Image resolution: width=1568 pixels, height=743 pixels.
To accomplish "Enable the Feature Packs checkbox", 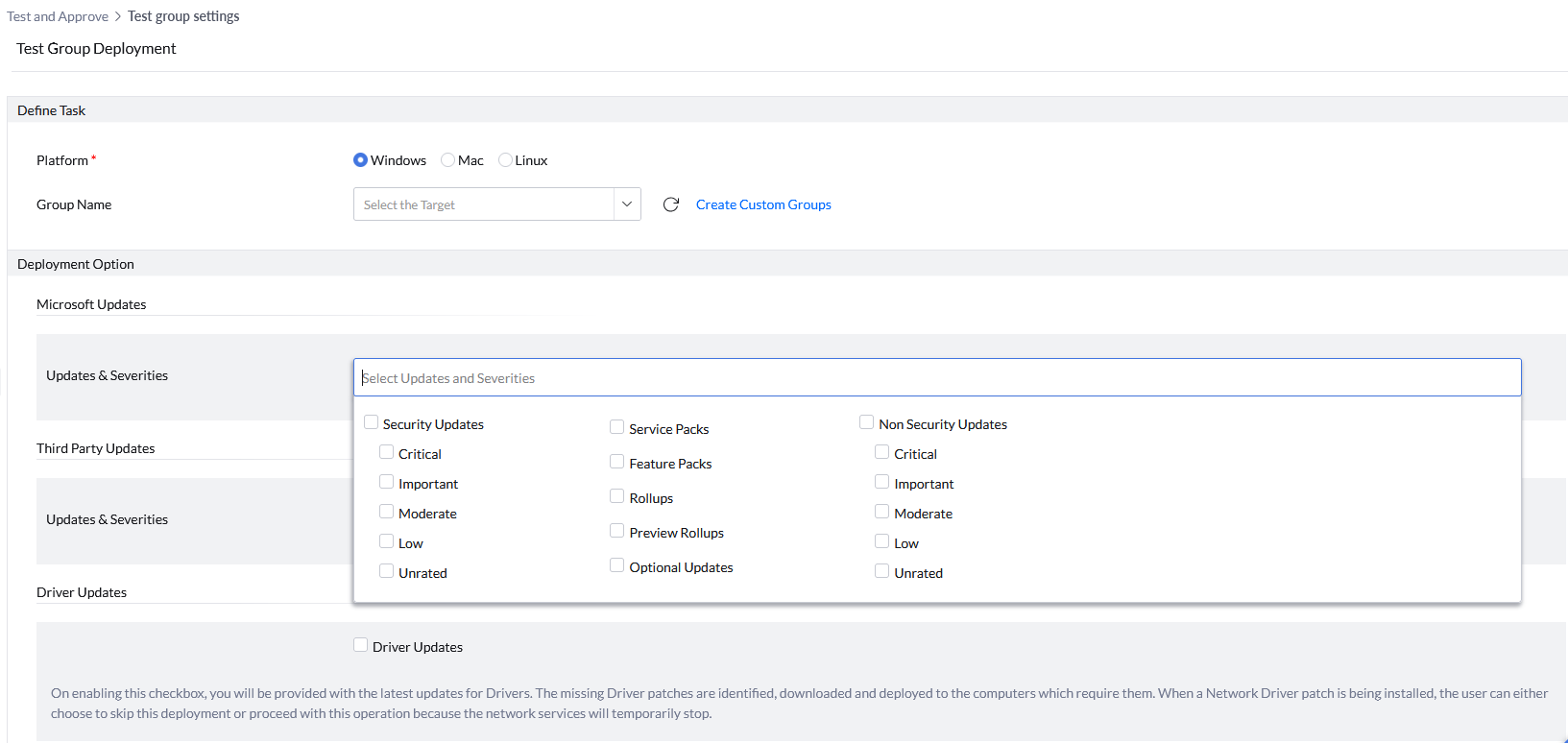I will (616, 462).
